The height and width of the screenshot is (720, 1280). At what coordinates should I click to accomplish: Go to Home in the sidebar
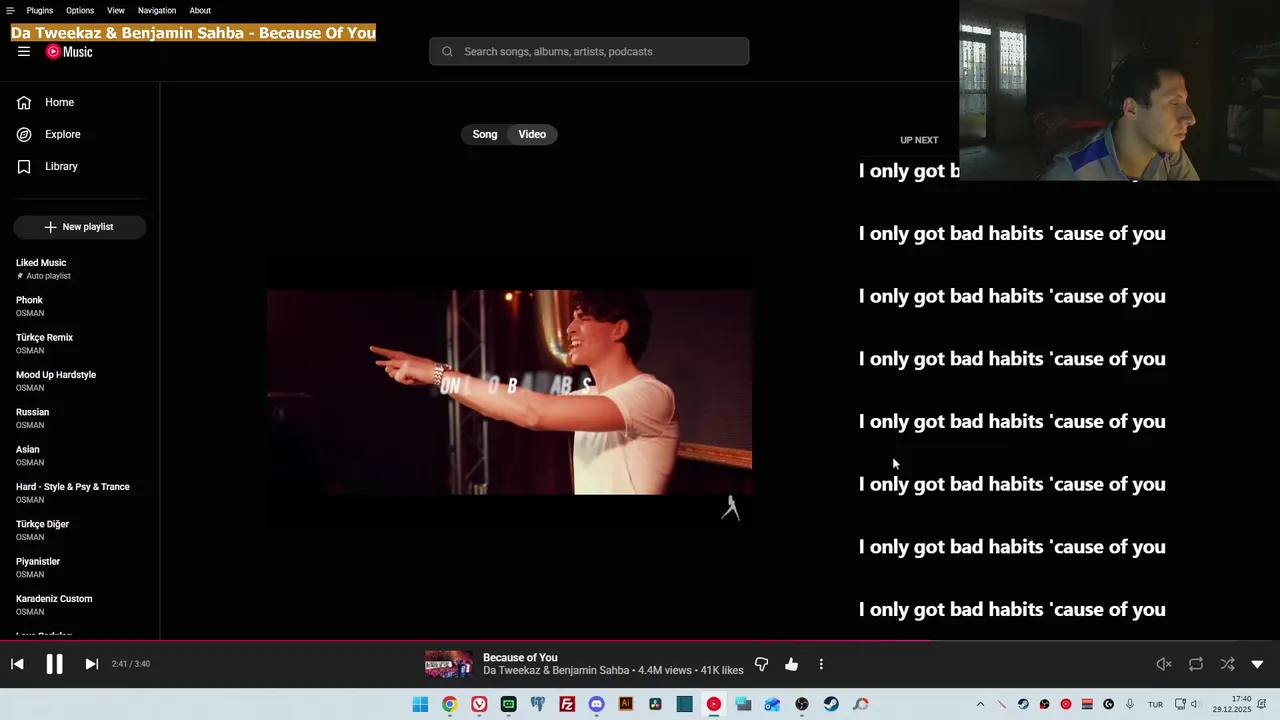coord(80,102)
